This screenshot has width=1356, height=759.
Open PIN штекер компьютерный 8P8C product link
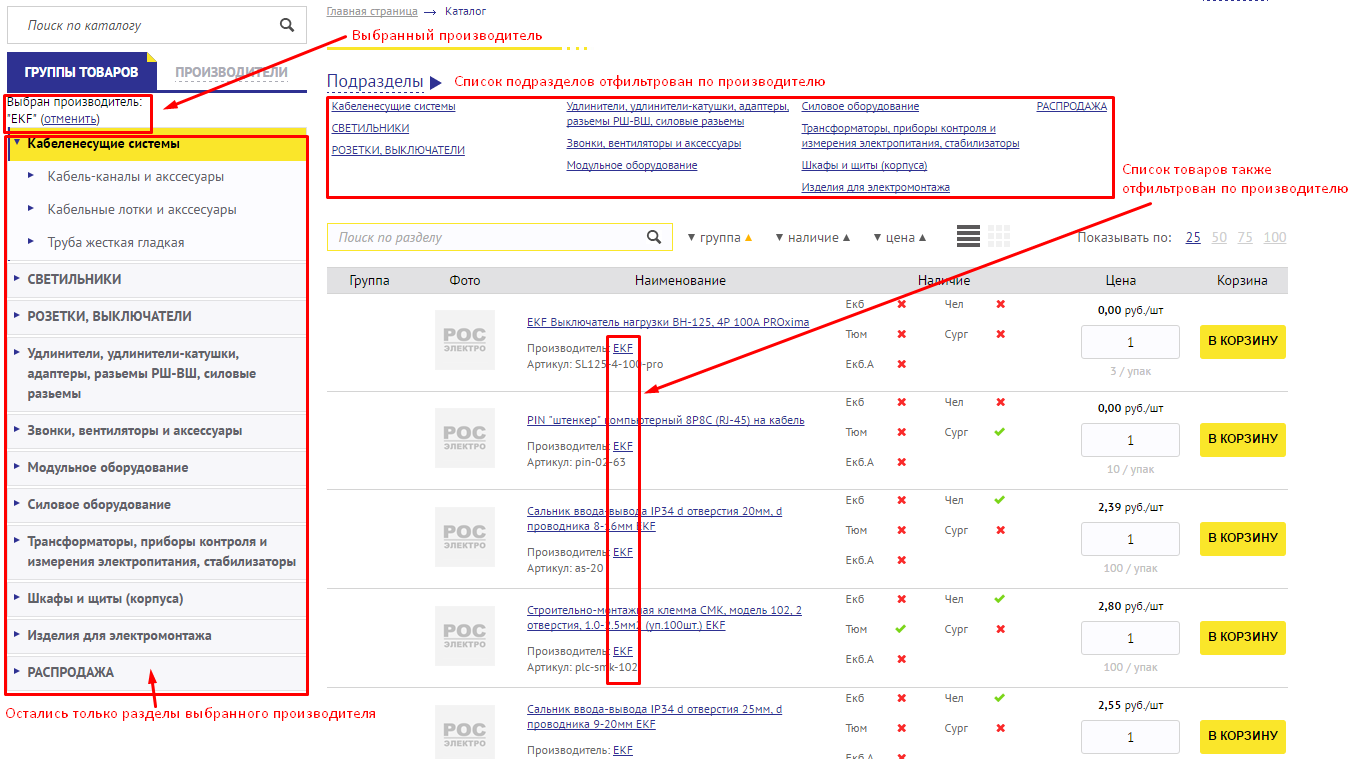tap(665, 420)
